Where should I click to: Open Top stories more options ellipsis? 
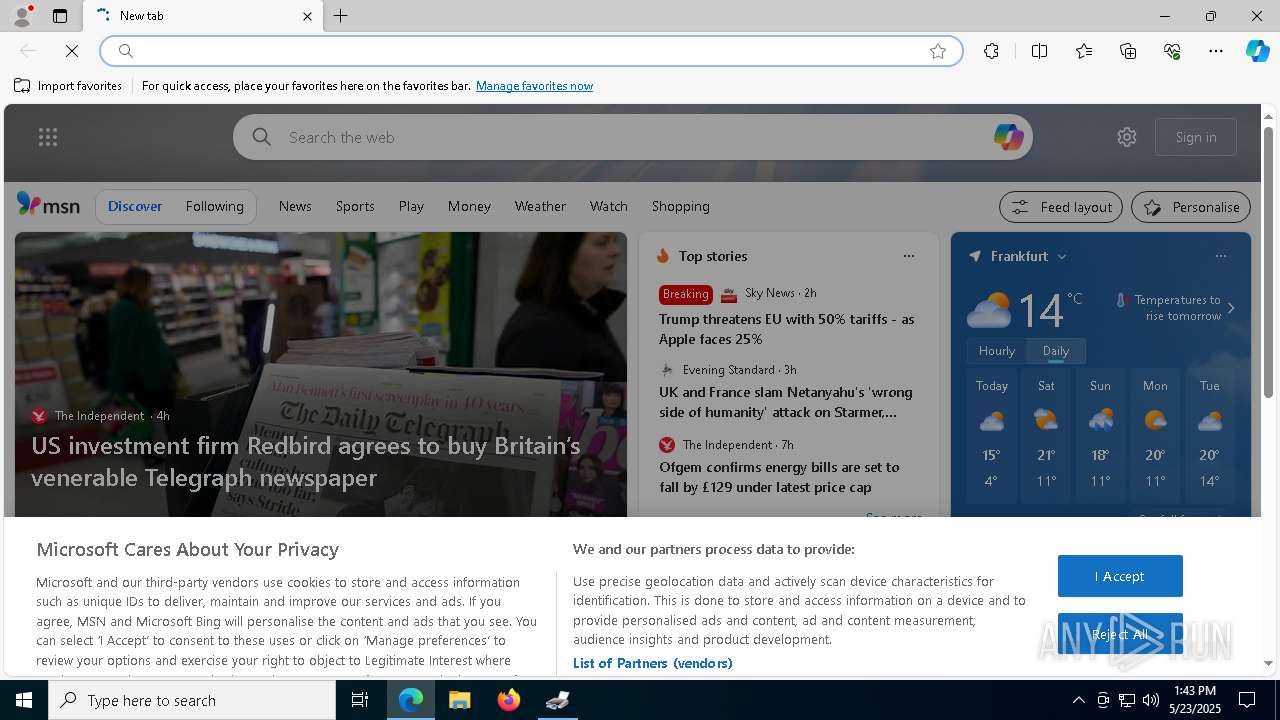(x=909, y=256)
